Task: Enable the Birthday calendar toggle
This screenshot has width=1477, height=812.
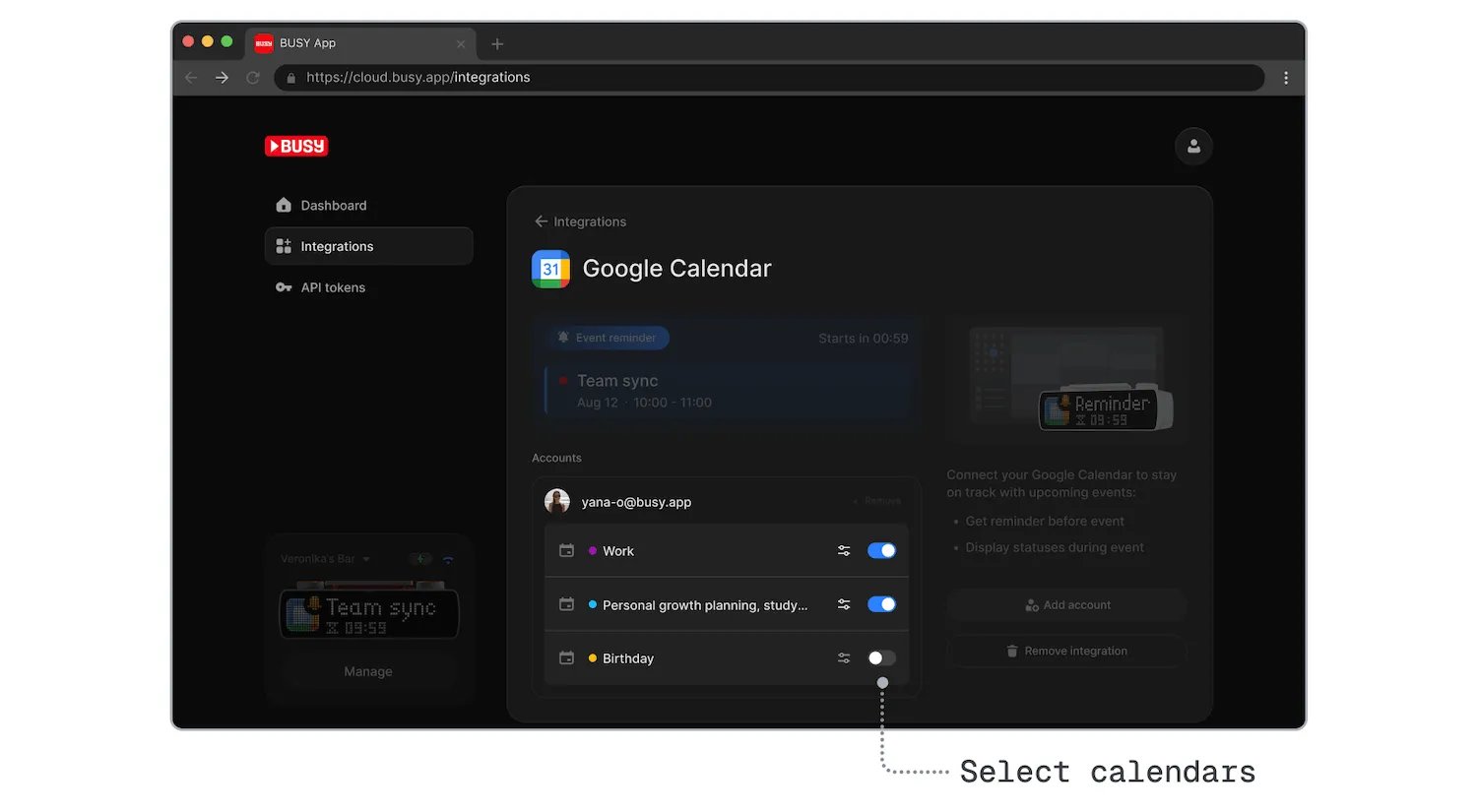Action: tap(881, 657)
